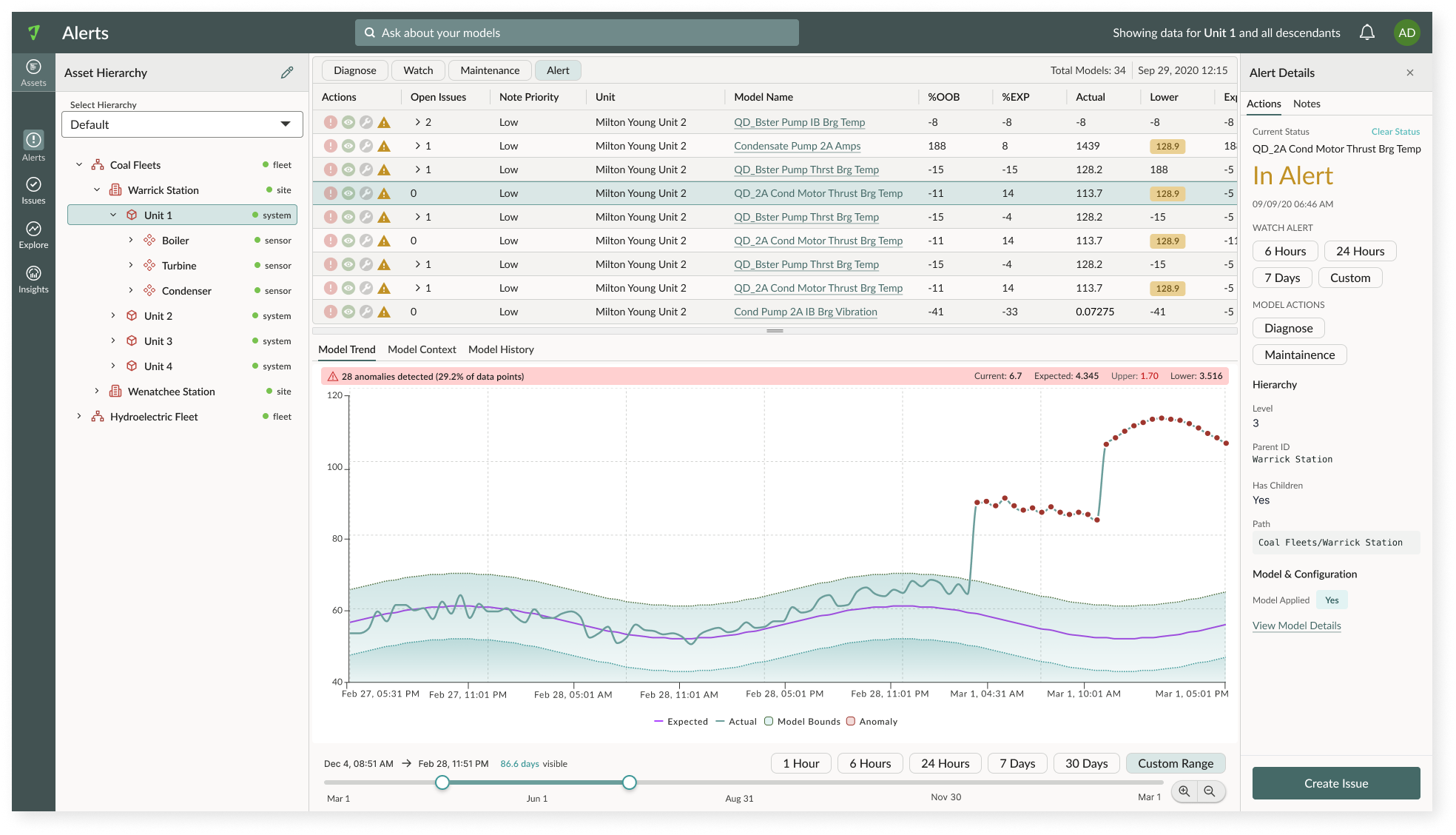1456x835 pixels.
Task: Adjust the left range slider handle
Action: 442,782
